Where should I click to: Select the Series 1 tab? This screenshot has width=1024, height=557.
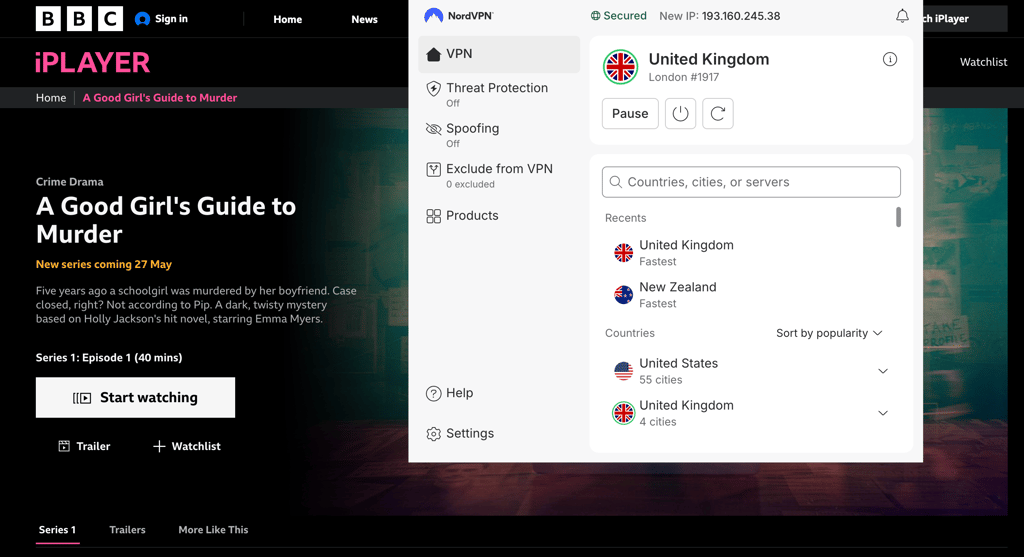(x=57, y=530)
